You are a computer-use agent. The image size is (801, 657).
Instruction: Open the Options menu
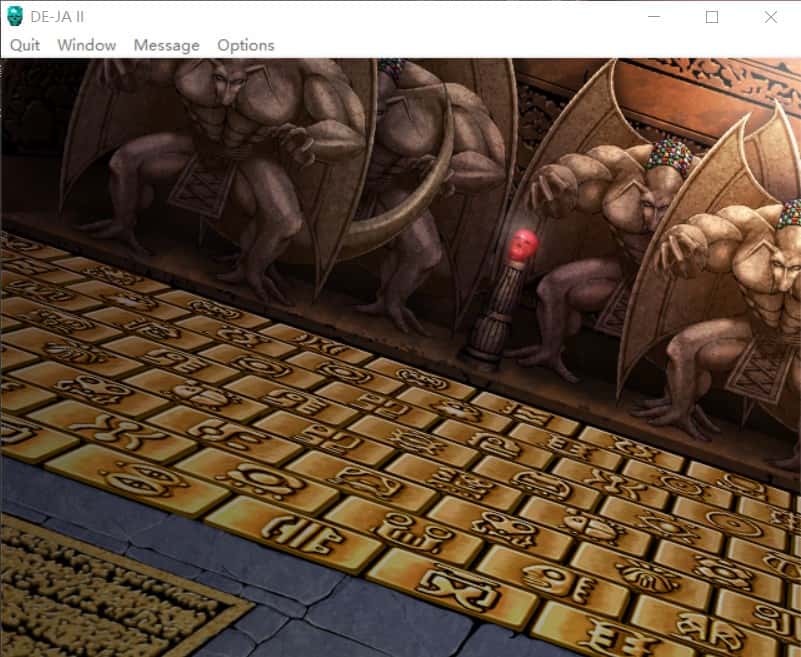click(x=246, y=45)
